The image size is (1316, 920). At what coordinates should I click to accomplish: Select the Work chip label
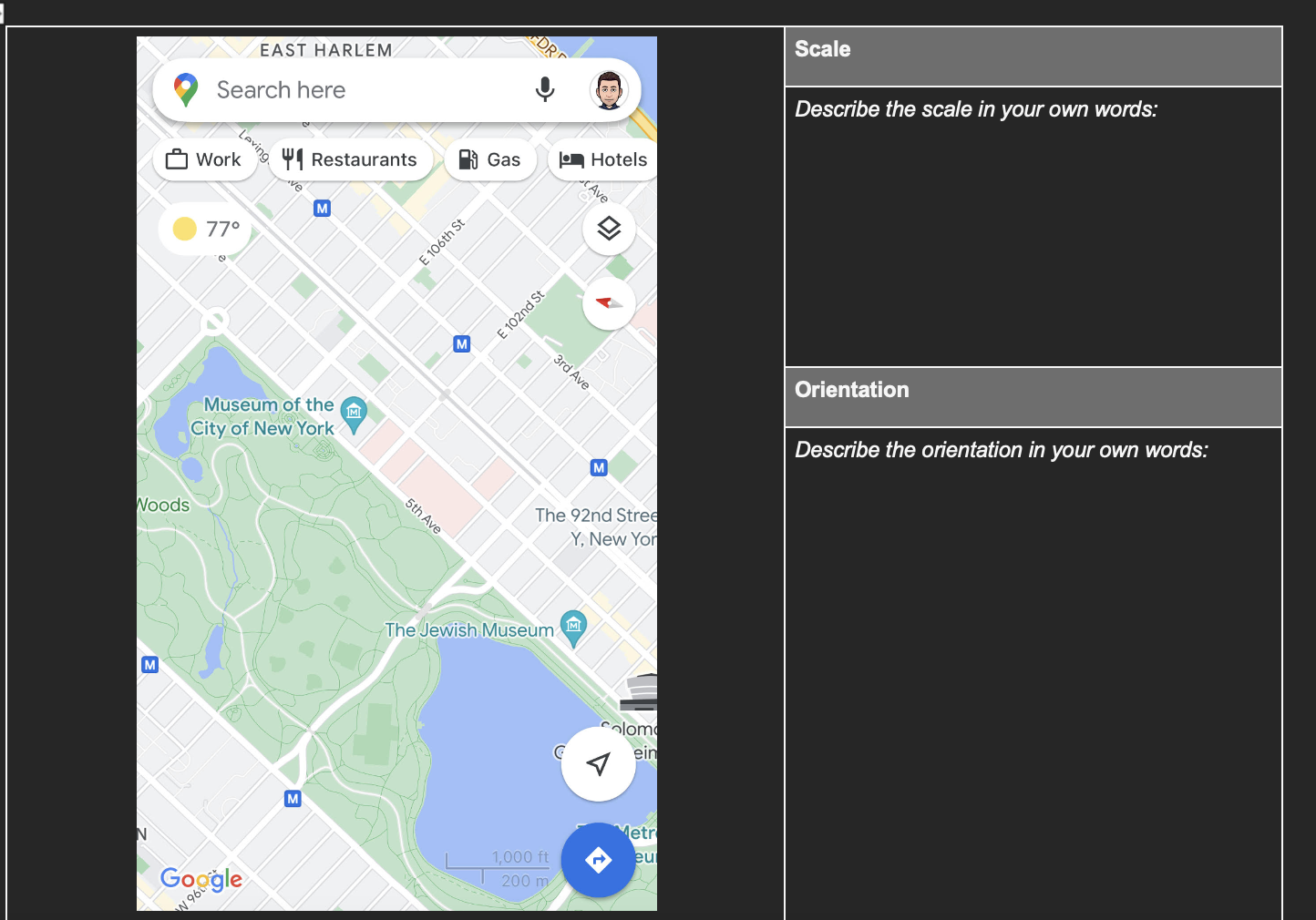coord(219,159)
